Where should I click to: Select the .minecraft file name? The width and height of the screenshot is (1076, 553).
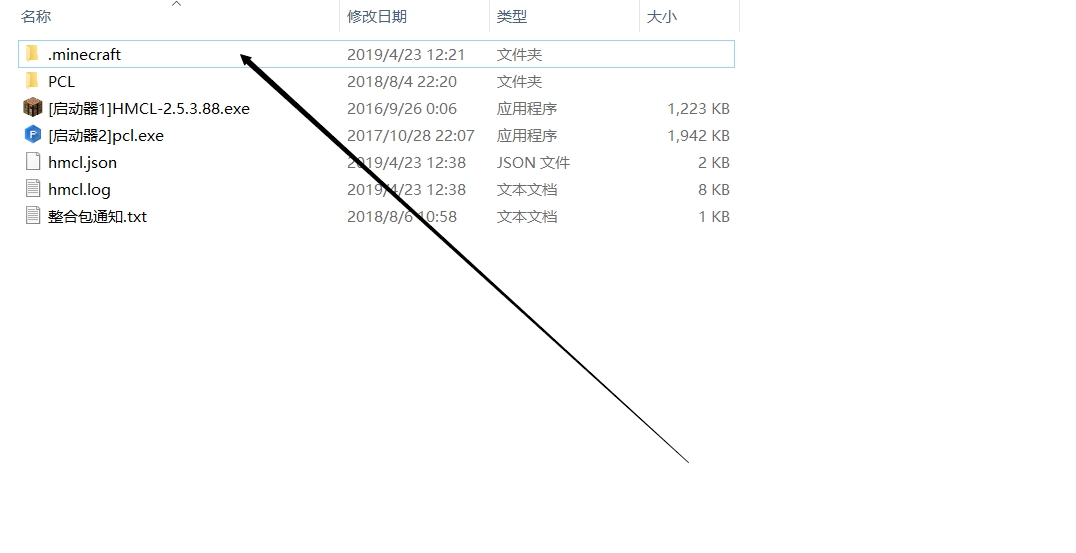84,54
